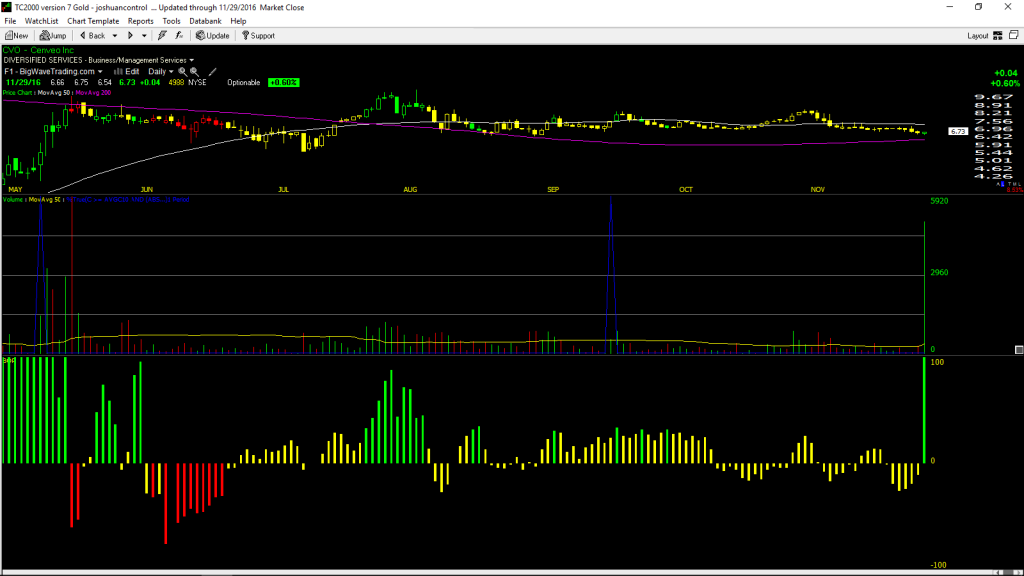Click the small square icon beside volume pane
The width and height of the screenshot is (1024, 576).
[x=1019, y=350]
